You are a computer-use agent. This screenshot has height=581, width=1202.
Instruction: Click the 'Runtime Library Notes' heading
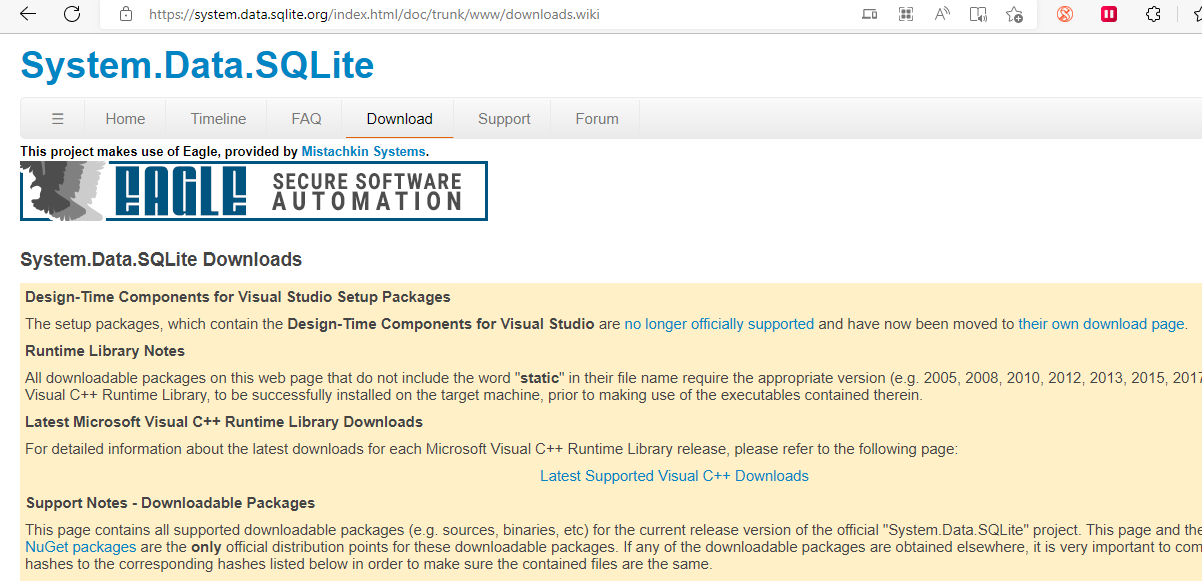105,351
